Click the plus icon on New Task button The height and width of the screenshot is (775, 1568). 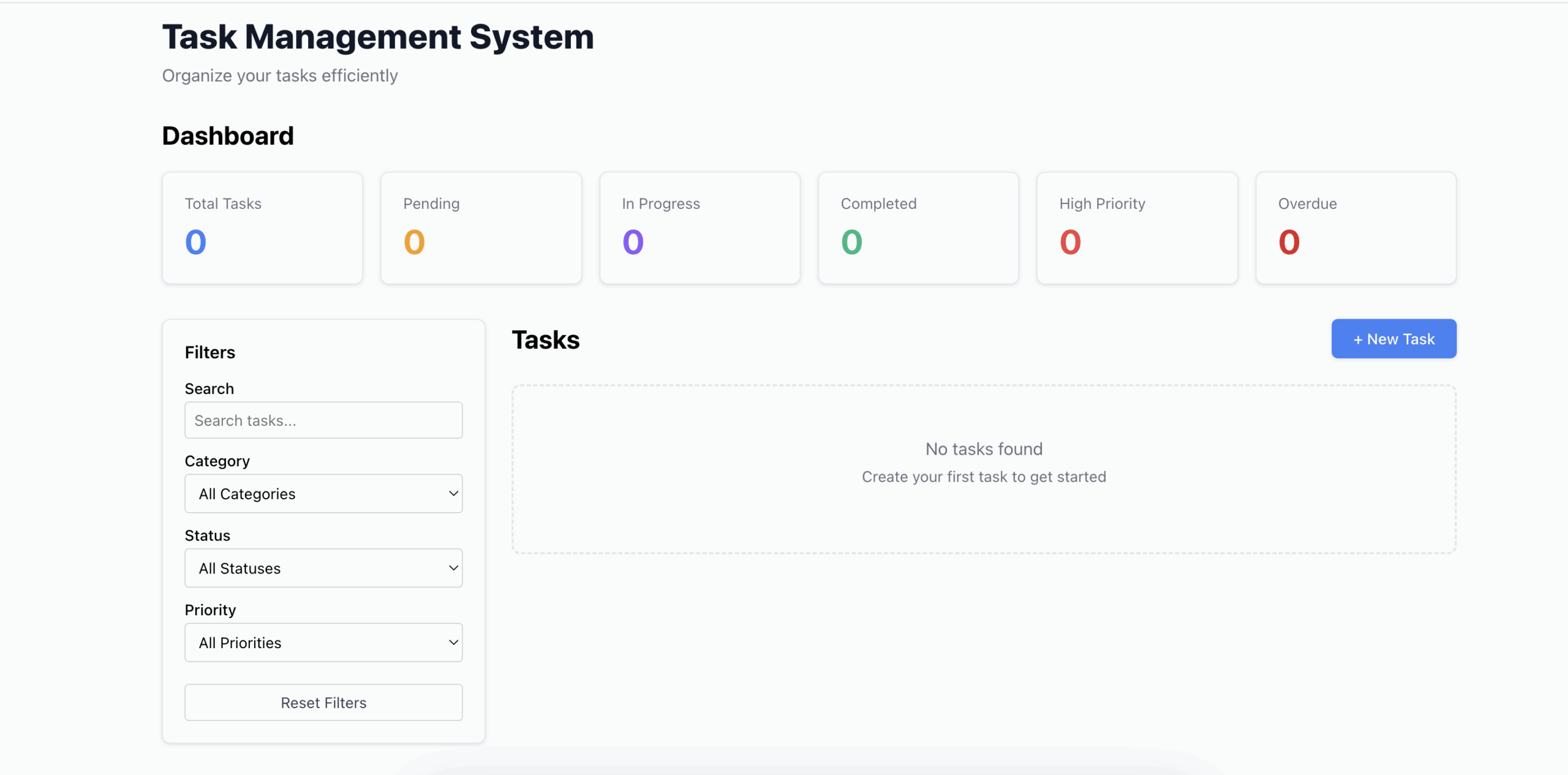click(x=1359, y=338)
